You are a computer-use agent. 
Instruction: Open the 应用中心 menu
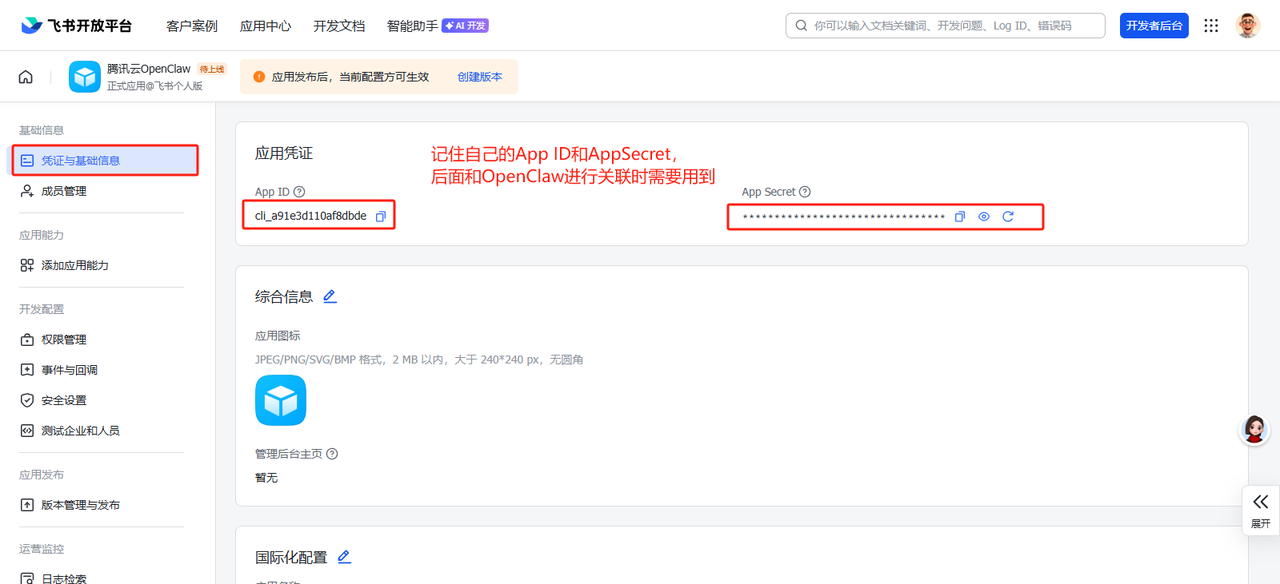(x=266, y=26)
